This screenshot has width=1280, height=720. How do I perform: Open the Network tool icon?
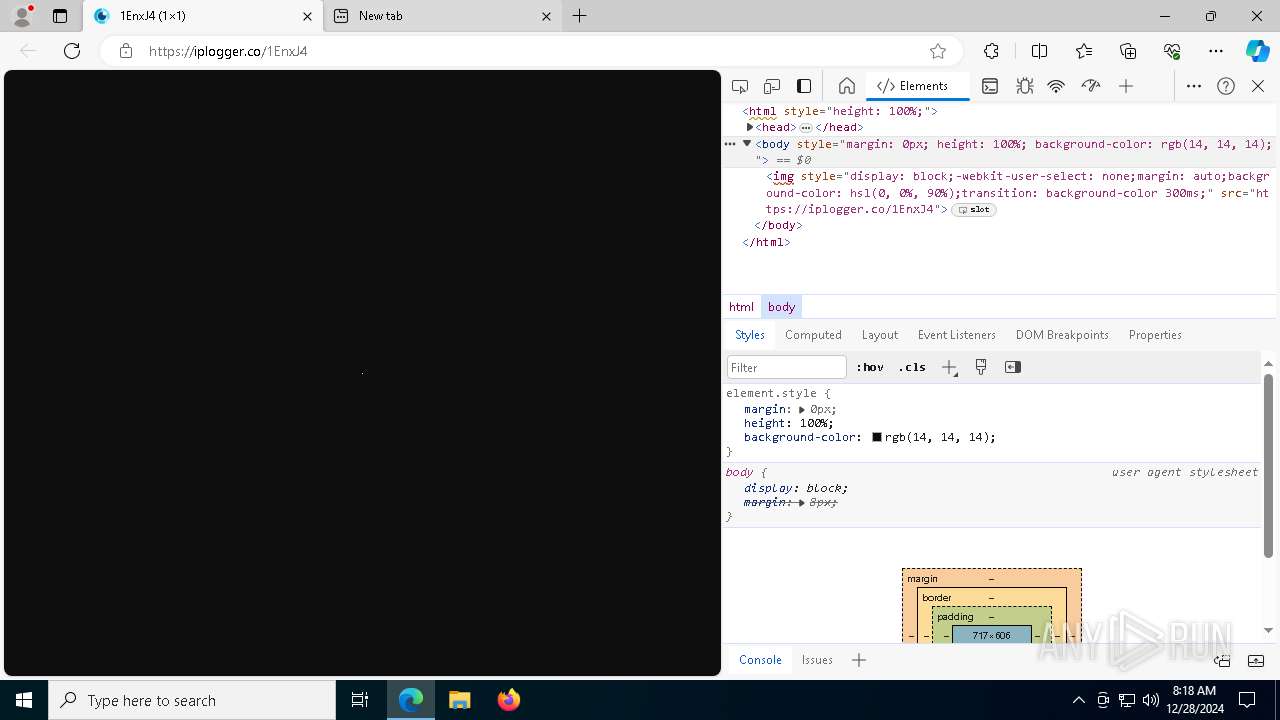click(1056, 86)
